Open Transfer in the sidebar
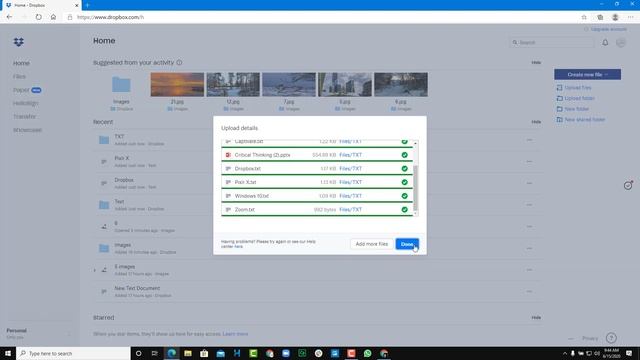This screenshot has height=360, width=640. click(x=24, y=117)
